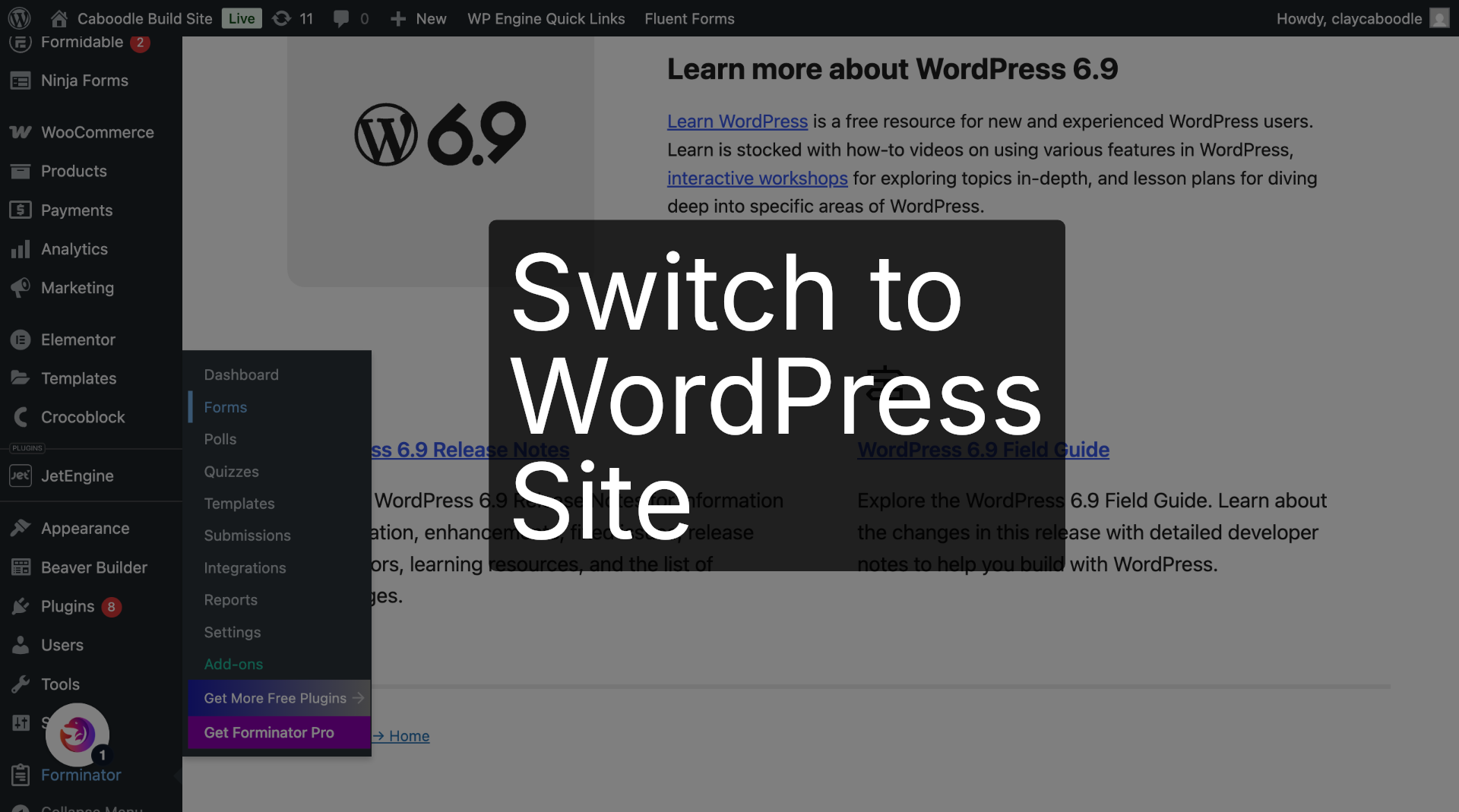Click the WooCommerce logo icon
This screenshot has width=1459, height=812.
tap(21, 132)
